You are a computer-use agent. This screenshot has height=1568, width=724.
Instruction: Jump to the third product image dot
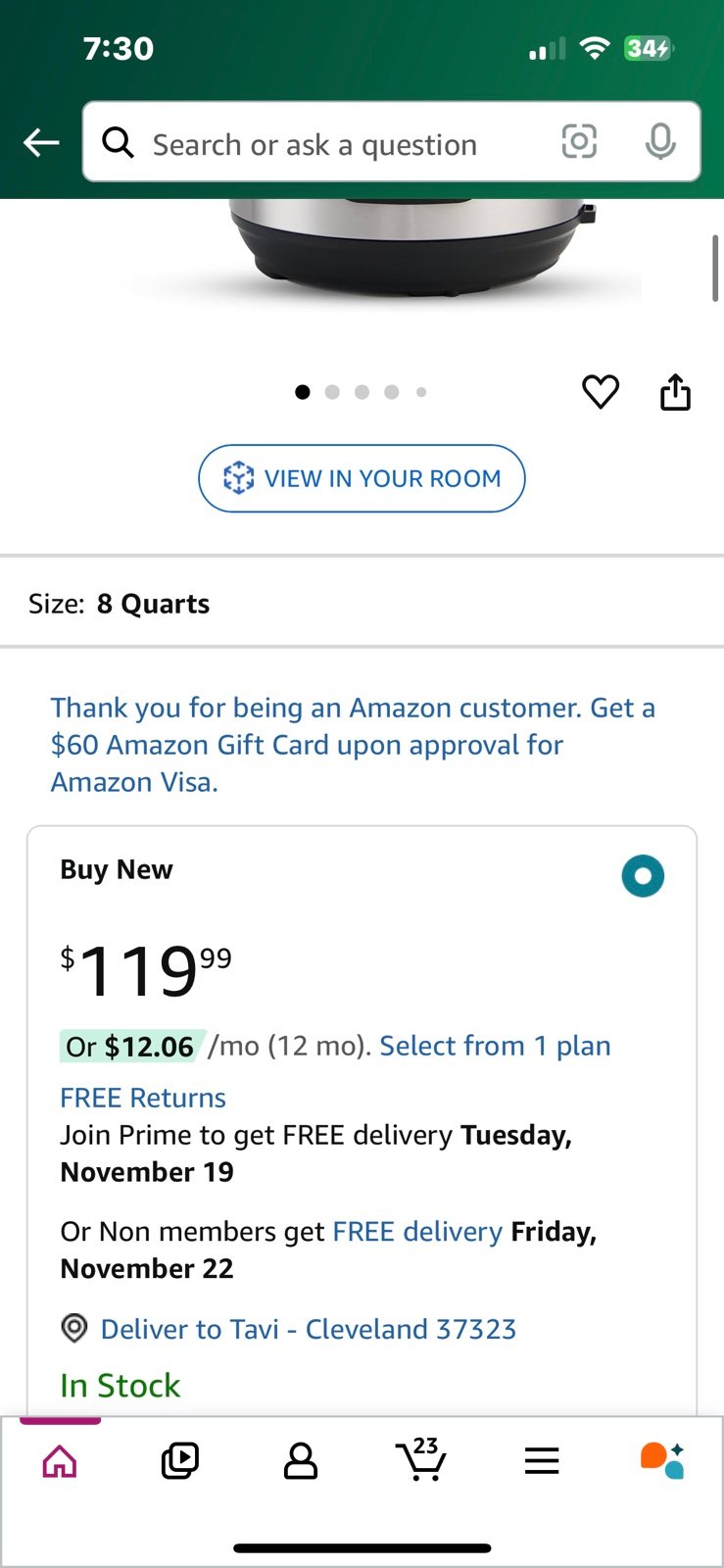point(362,392)
